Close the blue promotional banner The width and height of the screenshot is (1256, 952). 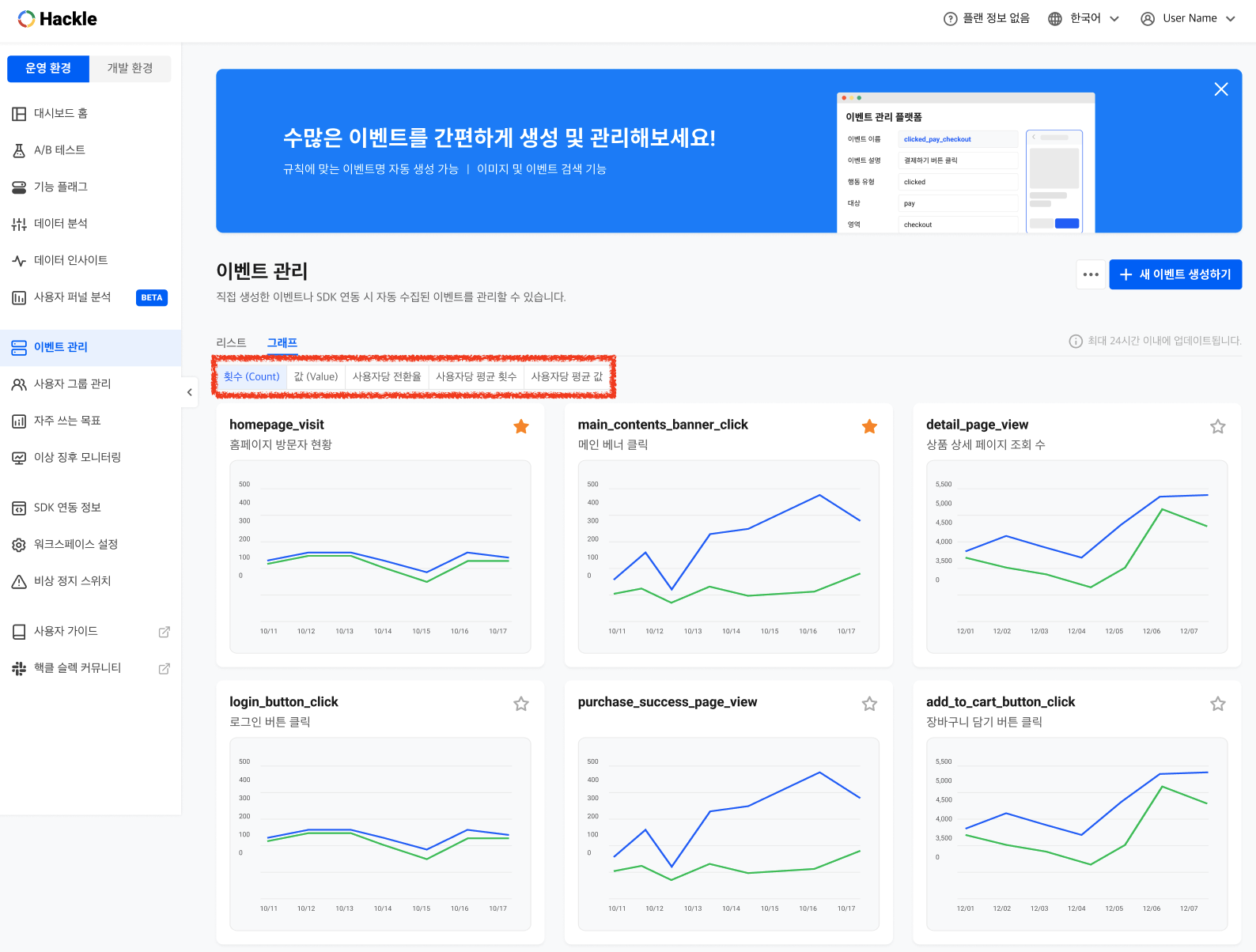[1221, 89]
